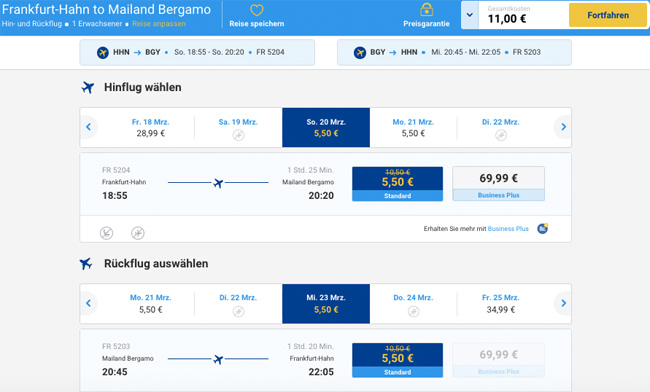Click the BGY to HHN flight summary icon
Image resolution: width=650 pixels, height=392 pixels.
click(360, 53)
